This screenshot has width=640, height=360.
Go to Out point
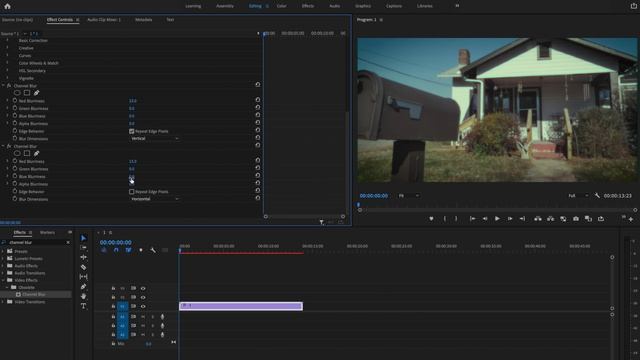click(x=522, y=219)
